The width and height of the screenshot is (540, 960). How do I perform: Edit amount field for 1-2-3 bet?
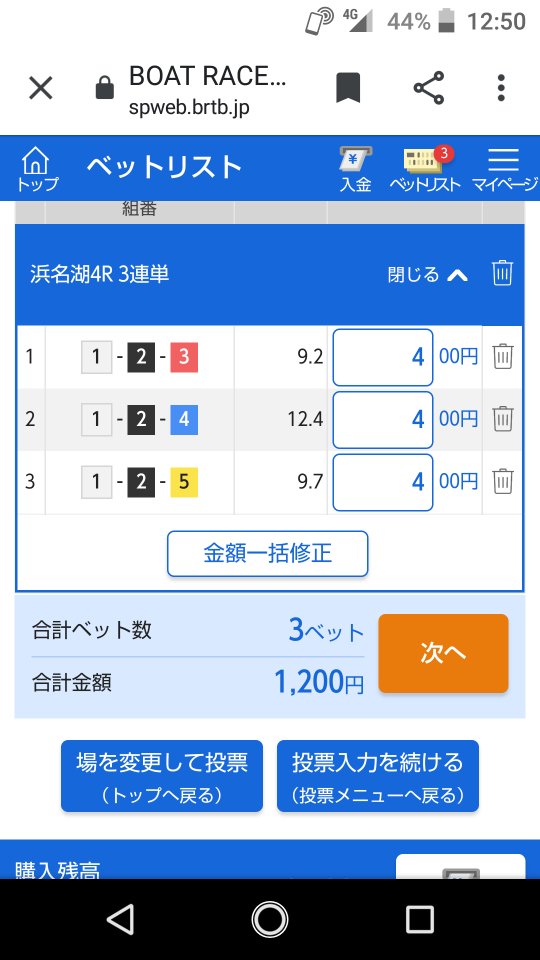(x=383, y=358)
